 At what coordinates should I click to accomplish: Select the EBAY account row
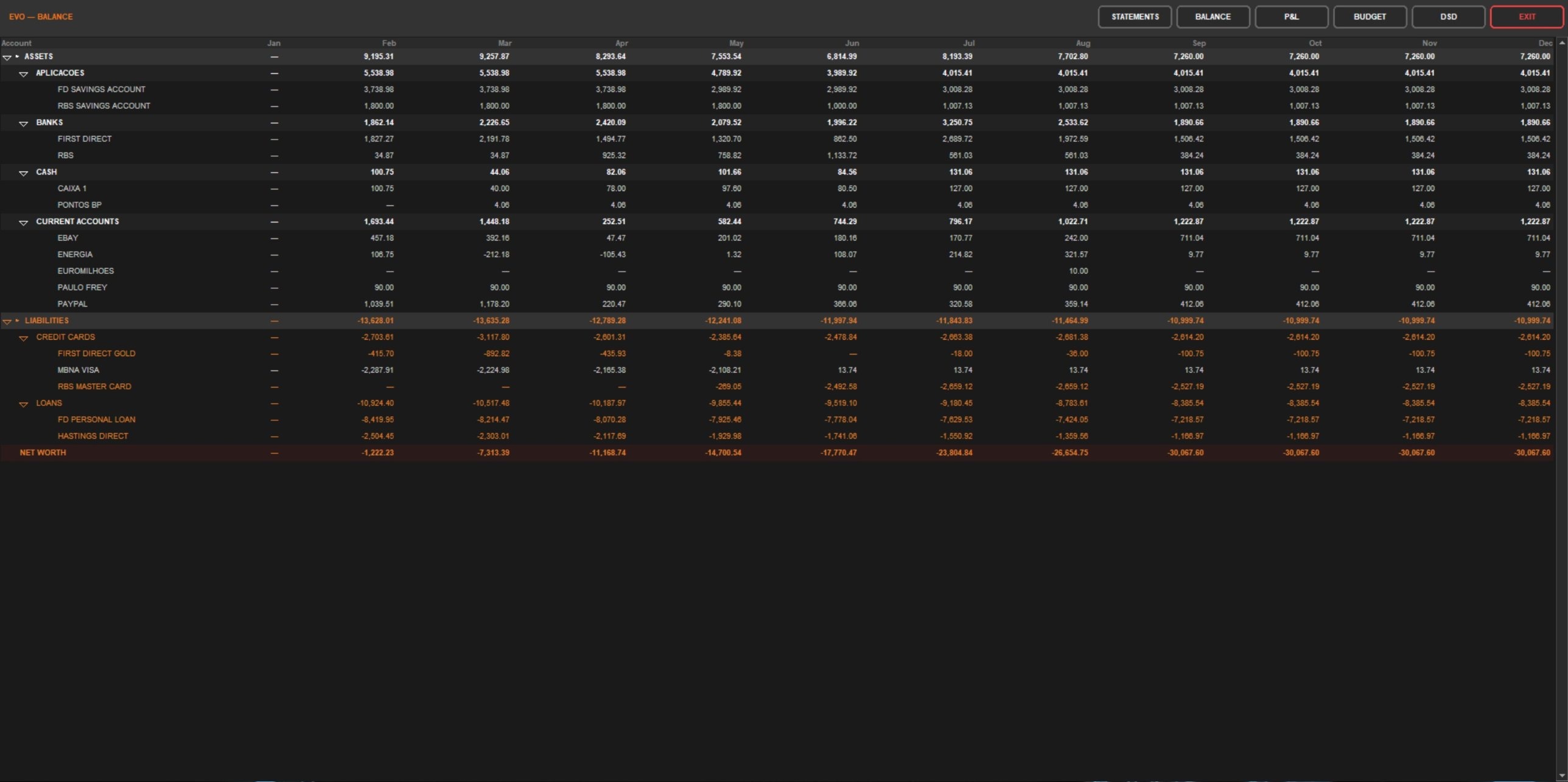click(x=777, y=238)
